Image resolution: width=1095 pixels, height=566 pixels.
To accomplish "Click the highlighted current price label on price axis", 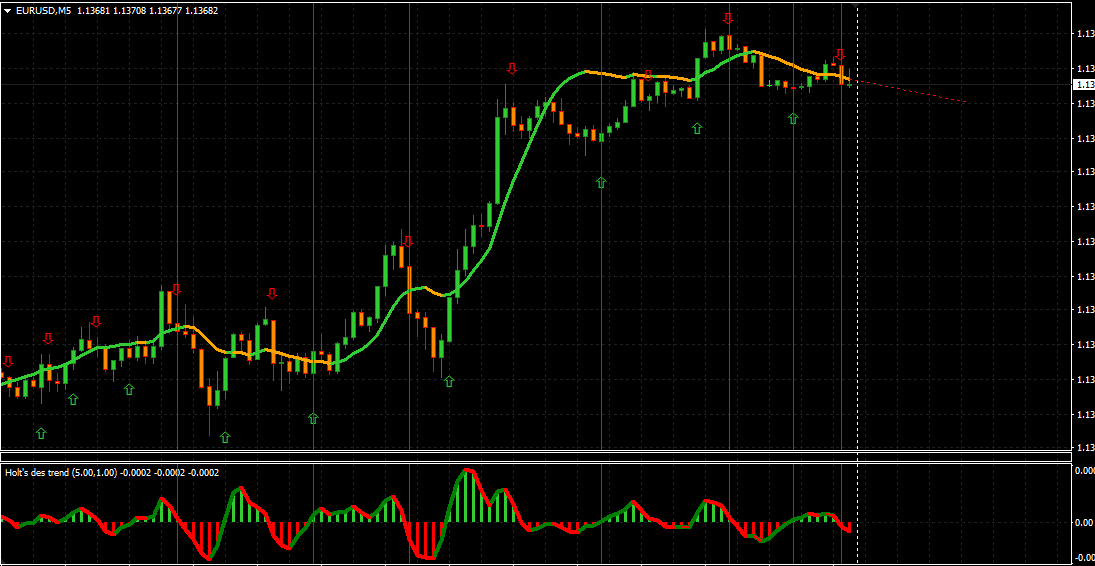I will (x=1083, y=84).
